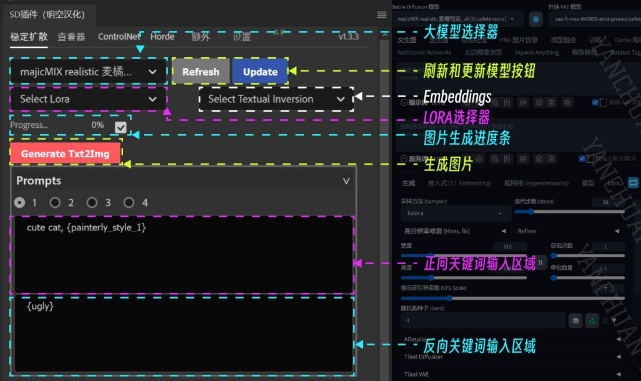Collapse the 提示词 toolbar circle arrow in WebUI
The height and width of the screenshot is (381, 641).
click(404, 103)
